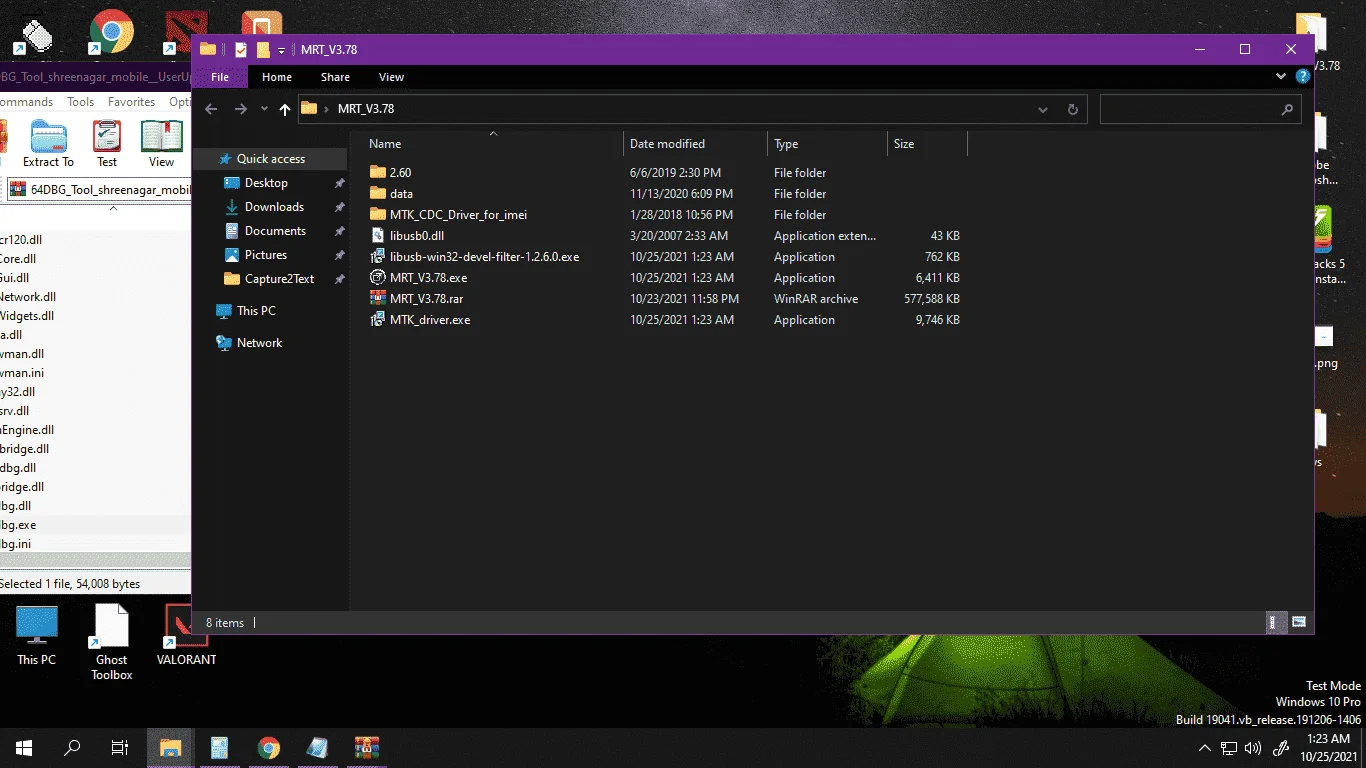Open the Windows Start menu
Screen dimensions: 1366x768
click(x=24, y=747)
